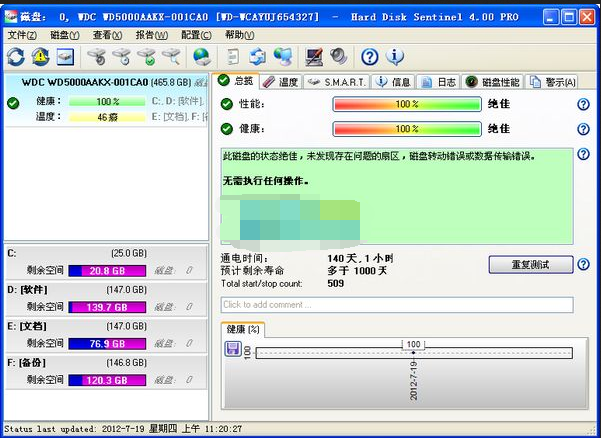The image size is (601, 438).
Task: Open the disk information window toolbar icon
Action: pos(66,57)
